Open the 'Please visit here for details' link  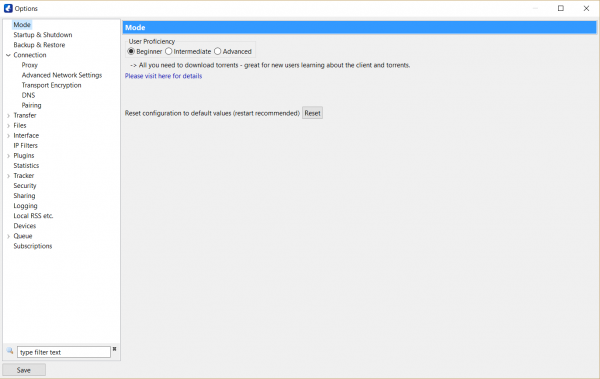[x=163, y=76]
